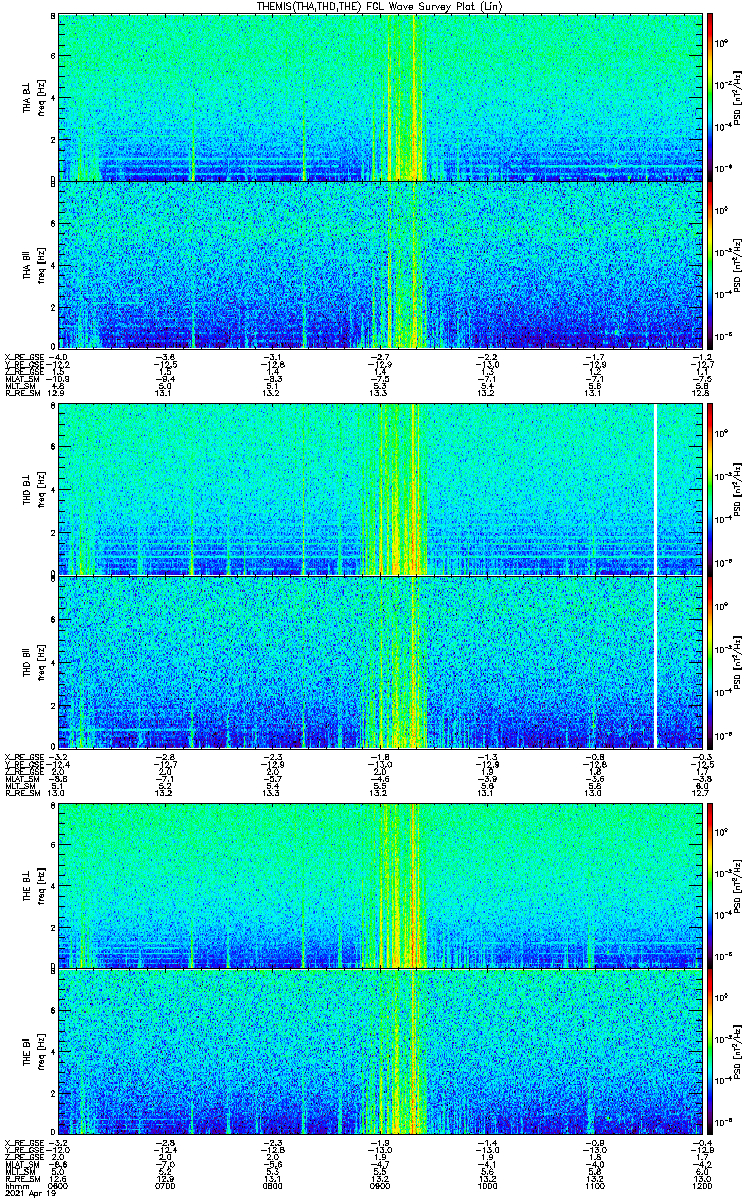Click the '0600' time tick label
This screenshot has width=750, height=1200.
coord(59,1185)
